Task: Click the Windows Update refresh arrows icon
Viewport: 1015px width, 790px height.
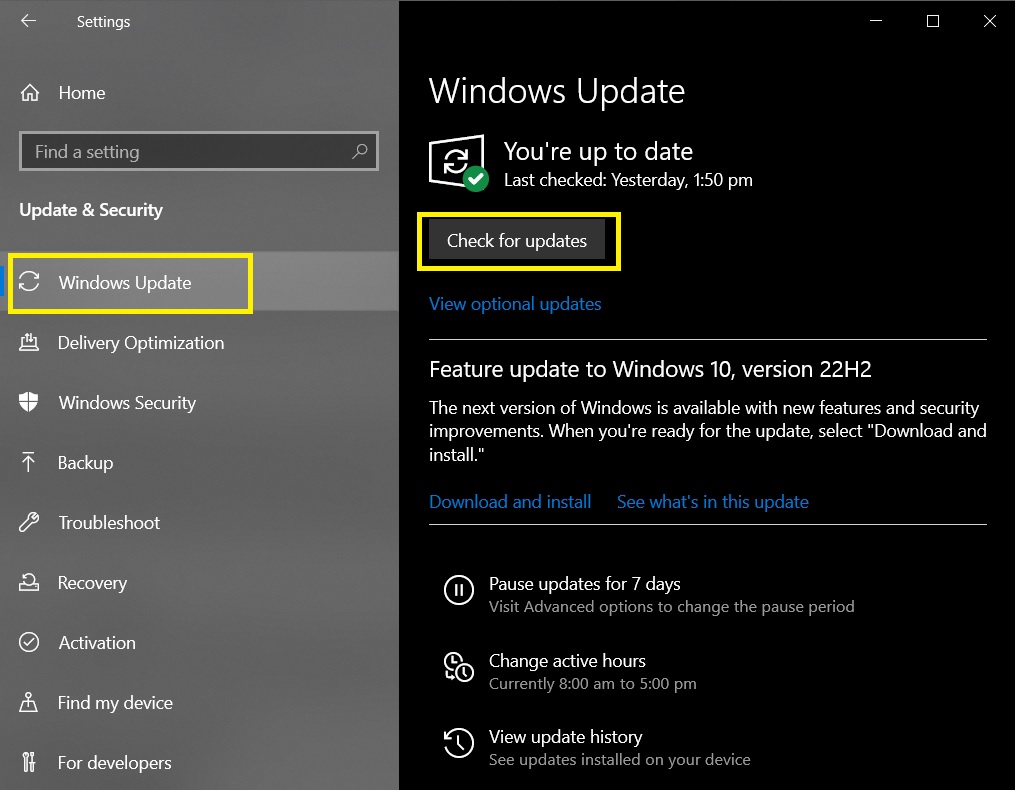Action: click(x=29, y=282)
